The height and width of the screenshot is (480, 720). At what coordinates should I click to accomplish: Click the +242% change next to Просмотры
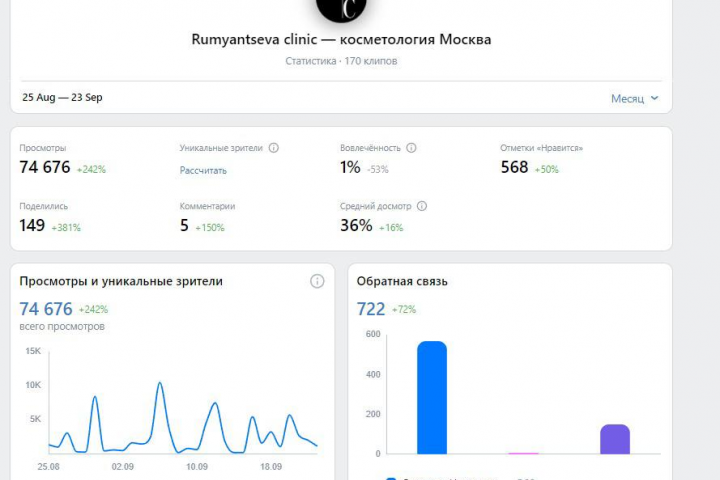[x=91, y=169]
